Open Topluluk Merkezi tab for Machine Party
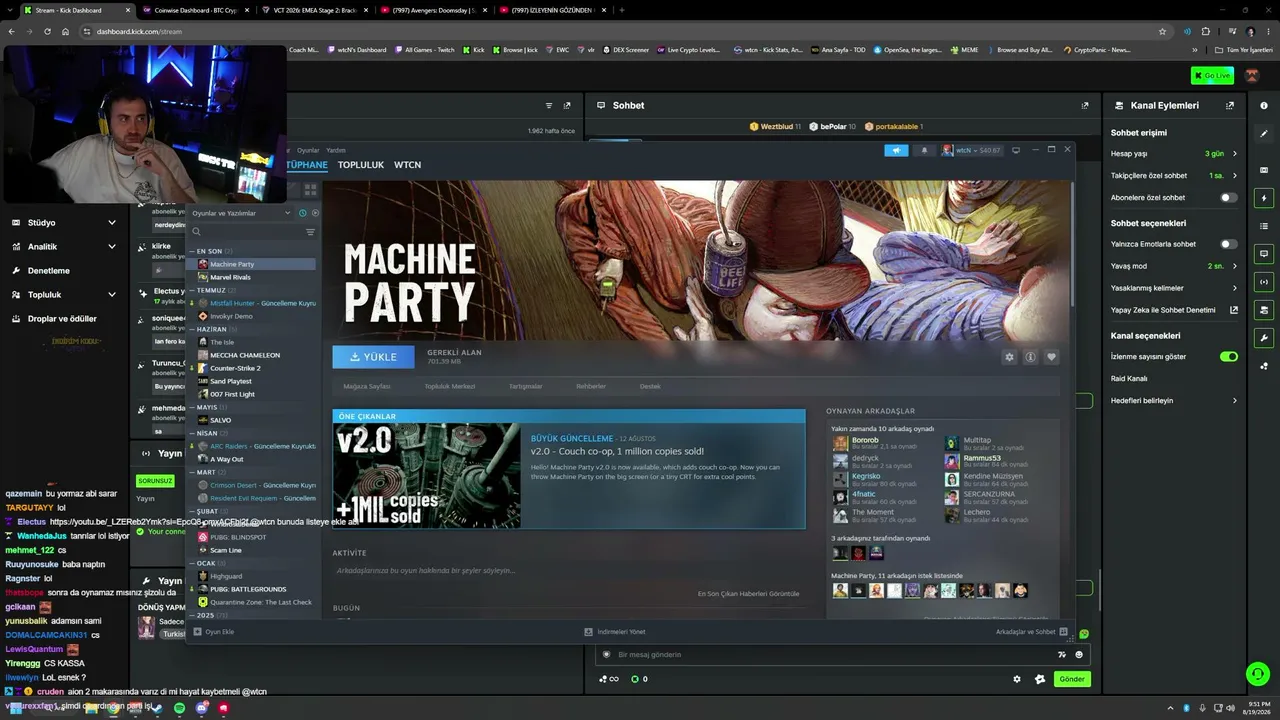This screenshot has width=1280, height=720. [450, 386]
